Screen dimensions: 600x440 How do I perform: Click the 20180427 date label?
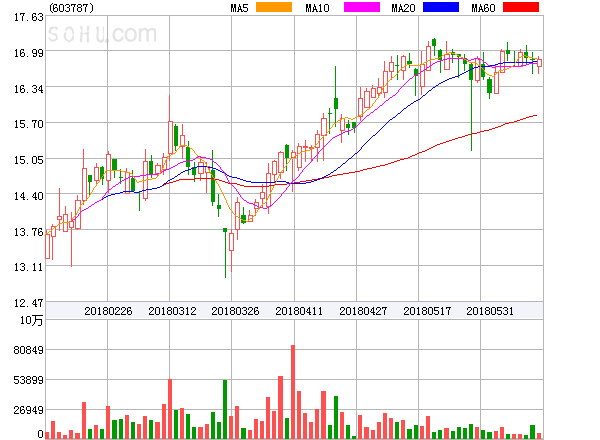click(x=363, y=311)
